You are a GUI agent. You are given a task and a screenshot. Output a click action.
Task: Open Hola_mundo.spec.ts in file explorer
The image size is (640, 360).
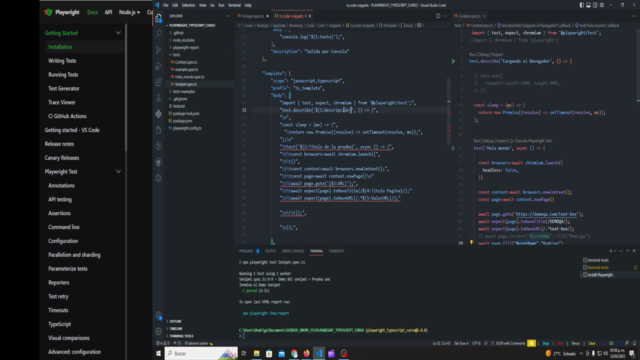189,77
